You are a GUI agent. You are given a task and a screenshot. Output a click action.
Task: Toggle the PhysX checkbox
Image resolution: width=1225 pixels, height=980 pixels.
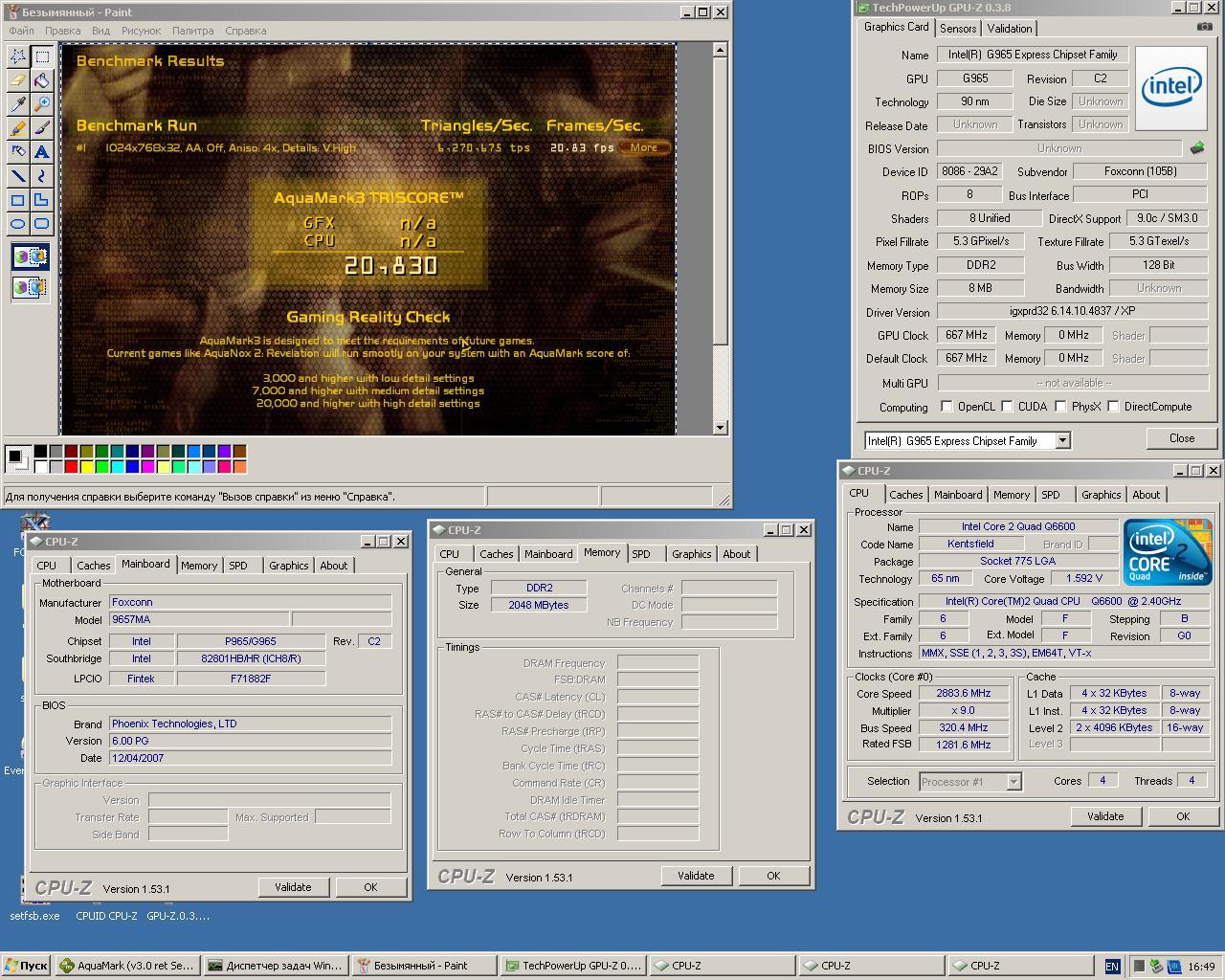point(1060,407)
